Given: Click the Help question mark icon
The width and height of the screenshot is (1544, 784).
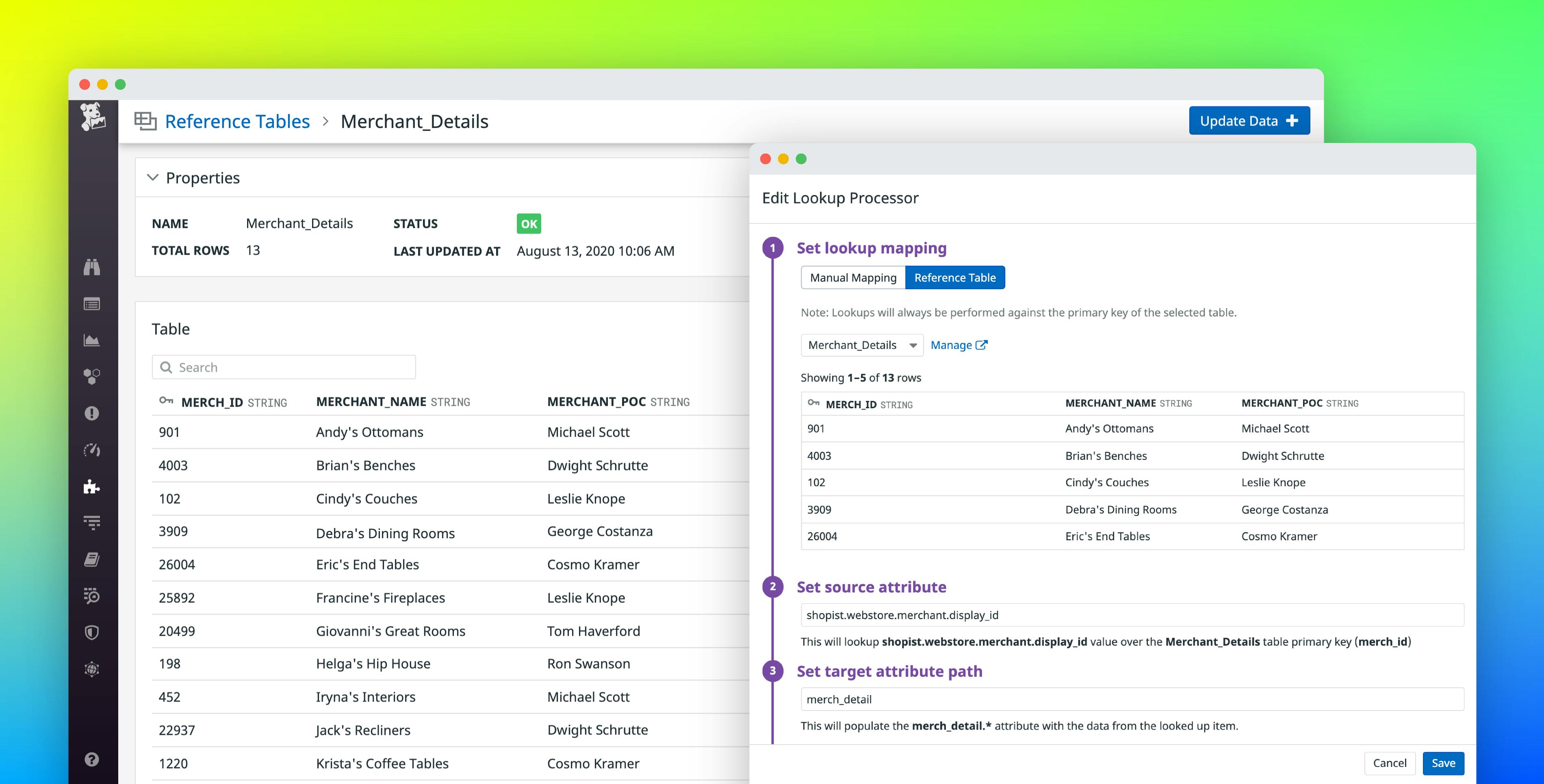Looking at the screenshot, I should tap(92, 760).
